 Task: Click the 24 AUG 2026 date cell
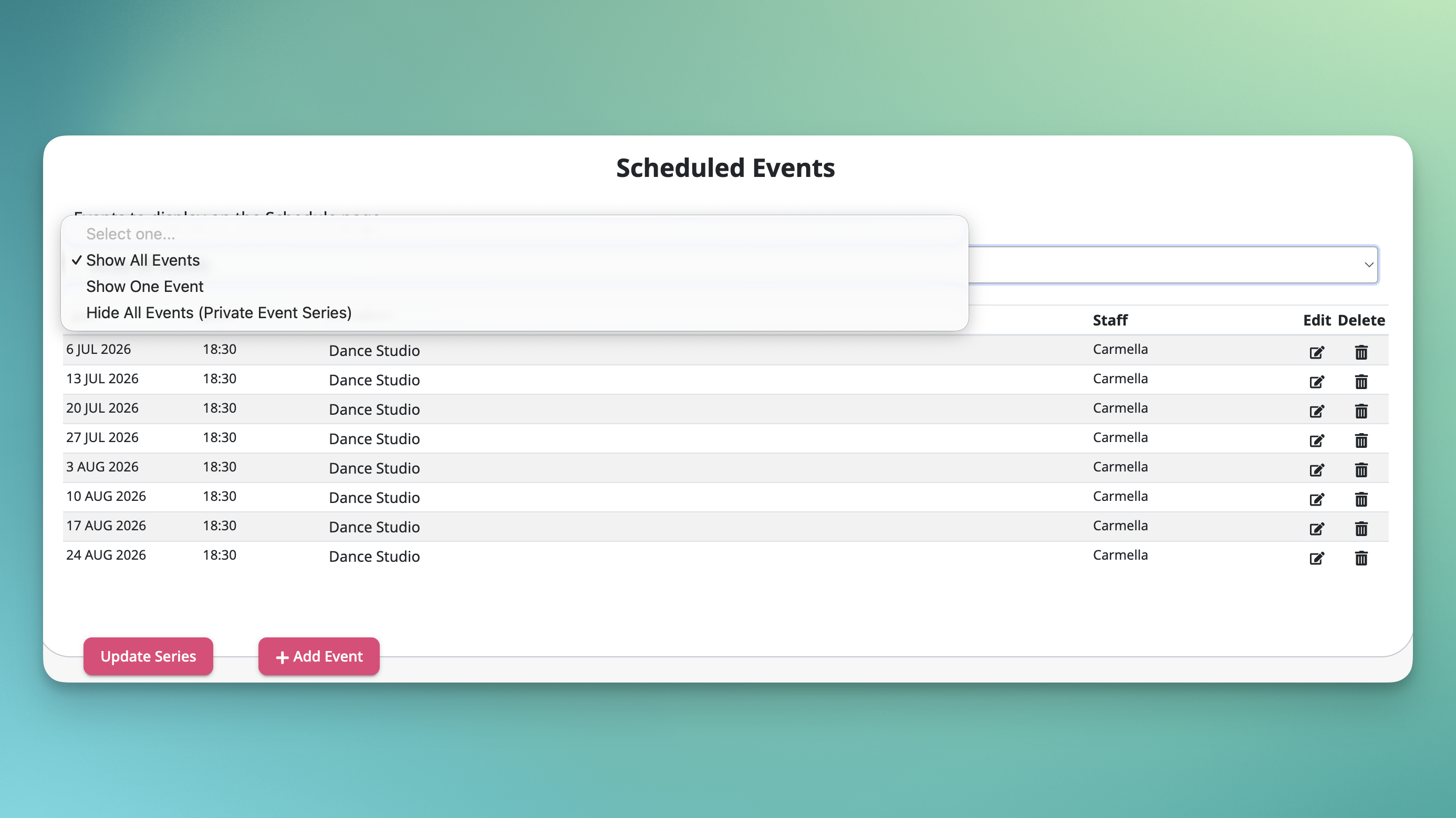click(106, 555)
